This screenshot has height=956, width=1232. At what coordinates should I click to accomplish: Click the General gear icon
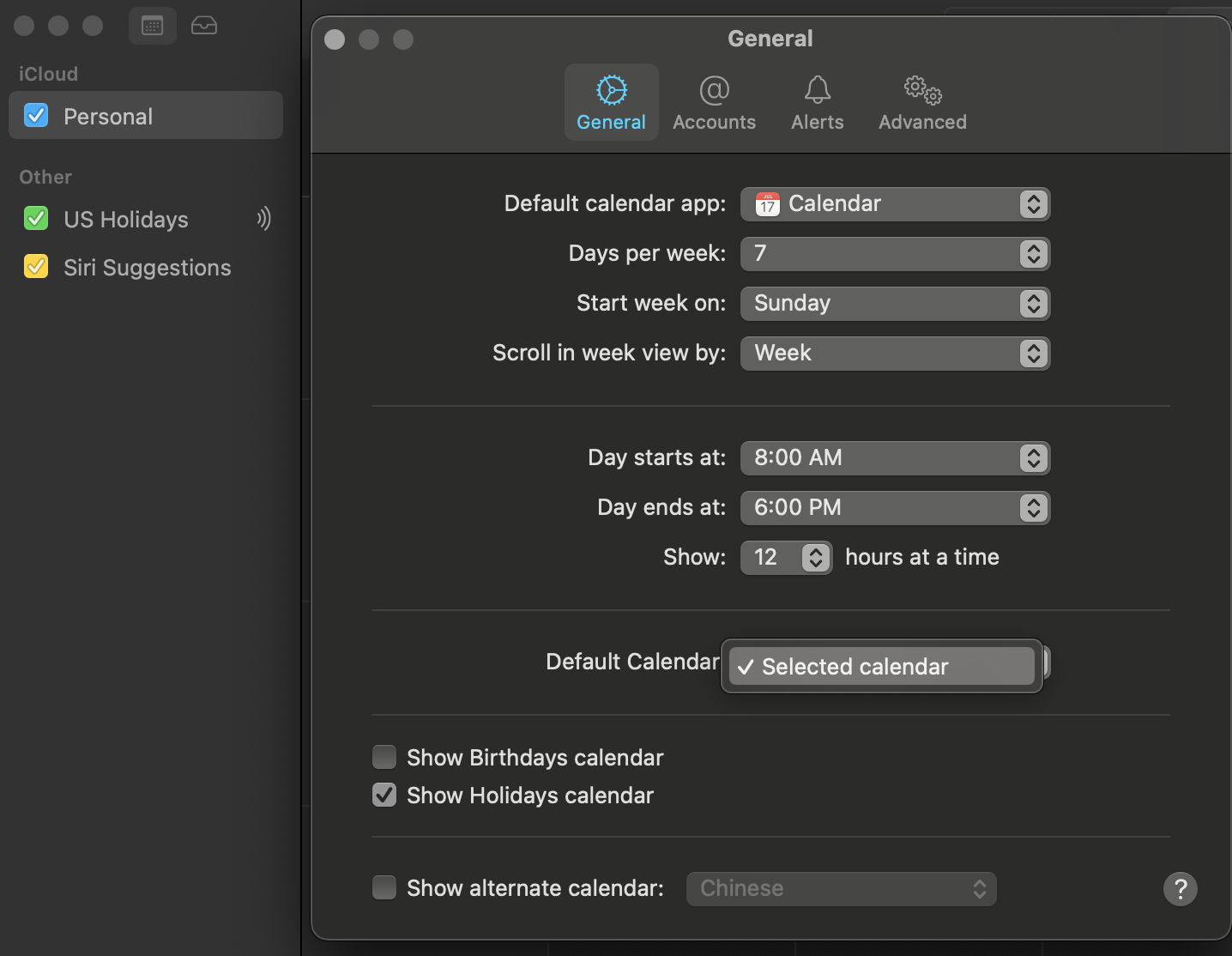coord(612,90)
